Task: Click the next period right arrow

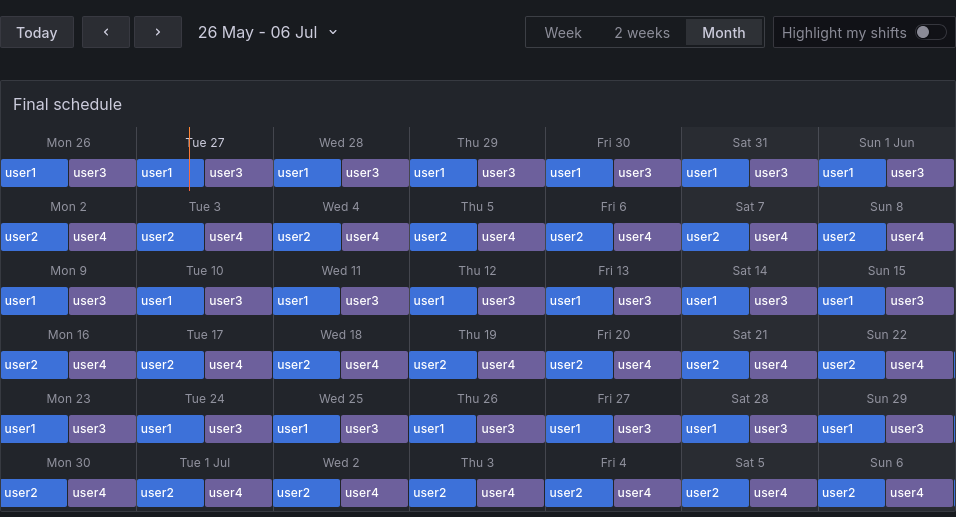Action: (x=158, y=32)
